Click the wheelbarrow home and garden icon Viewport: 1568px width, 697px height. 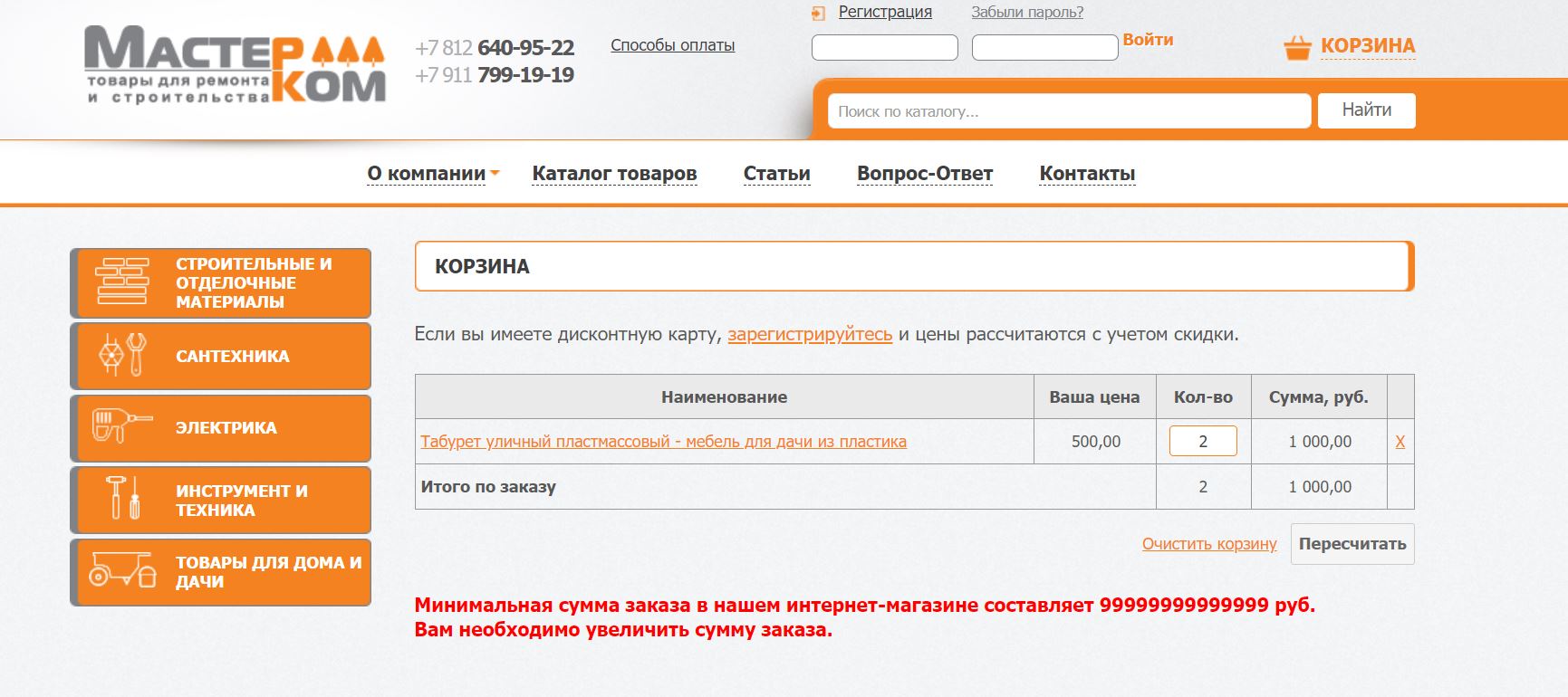tap(122, 571)
